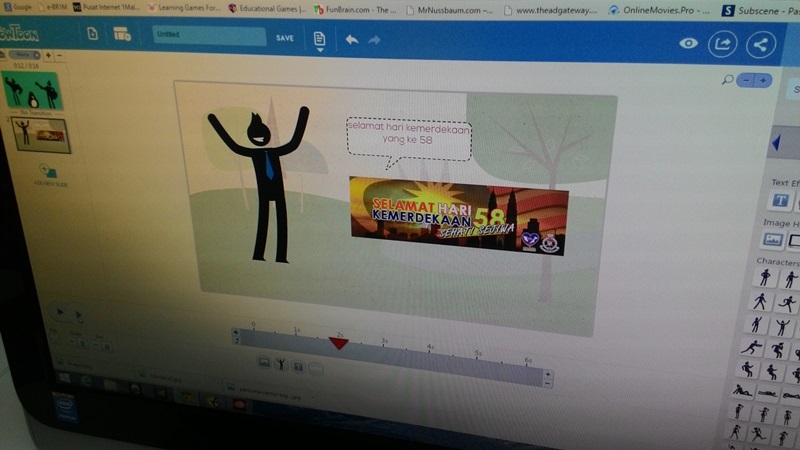Click Add New Slide button
The width and height of the screenshot is (800, 450).
pyautogui.click(x=47, y=173)
